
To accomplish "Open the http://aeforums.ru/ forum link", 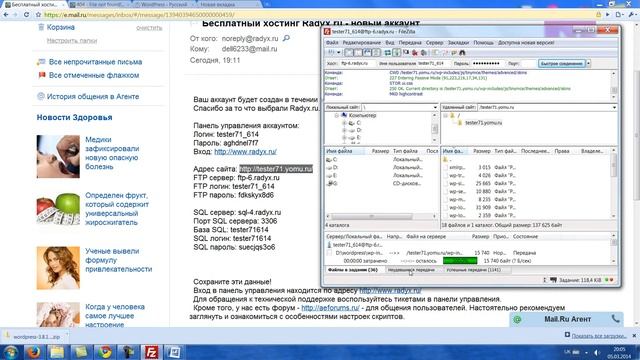I will point(330,308).
